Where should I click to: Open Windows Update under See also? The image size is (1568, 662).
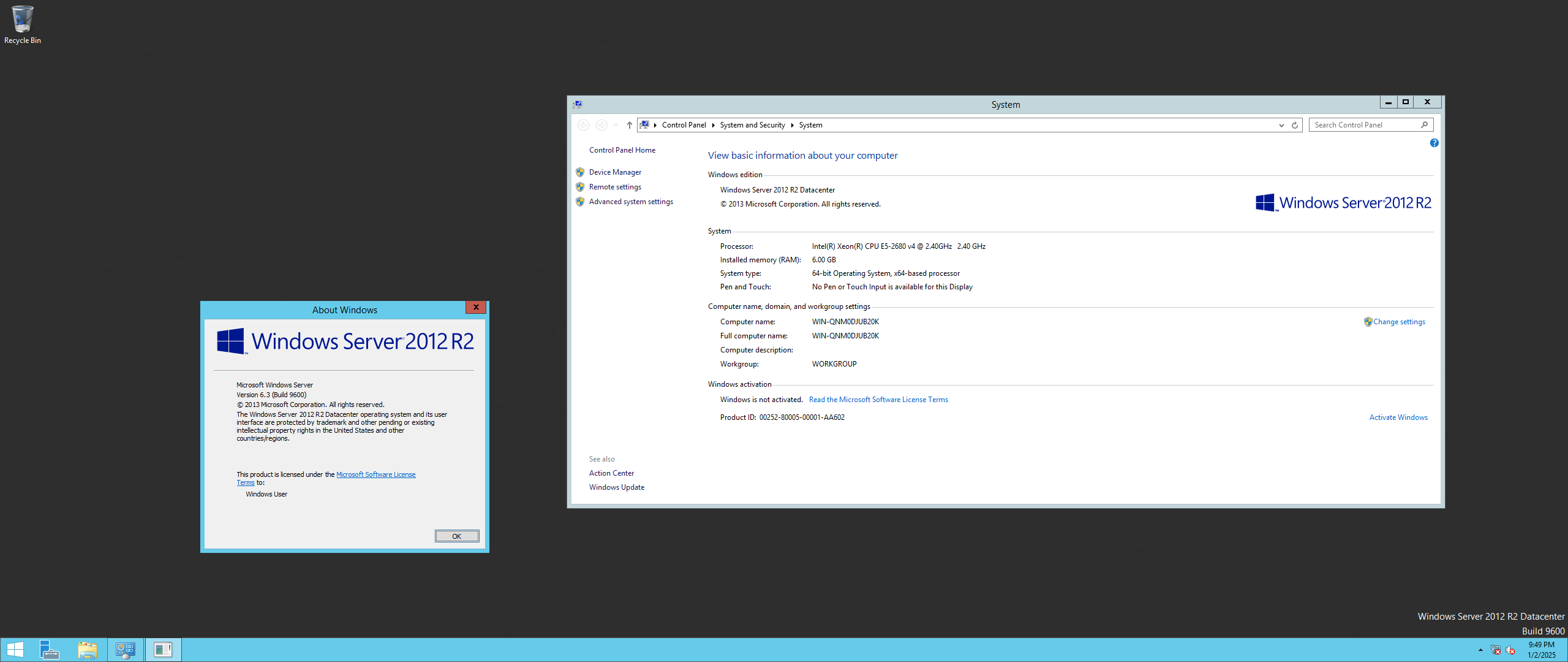(616, 487)
